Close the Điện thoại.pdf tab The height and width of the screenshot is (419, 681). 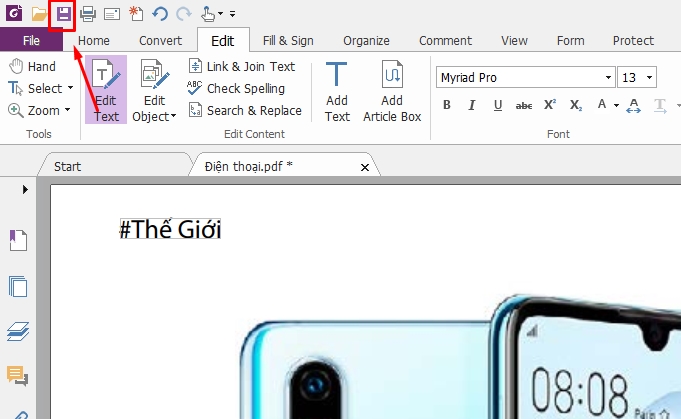click(365, 168)
